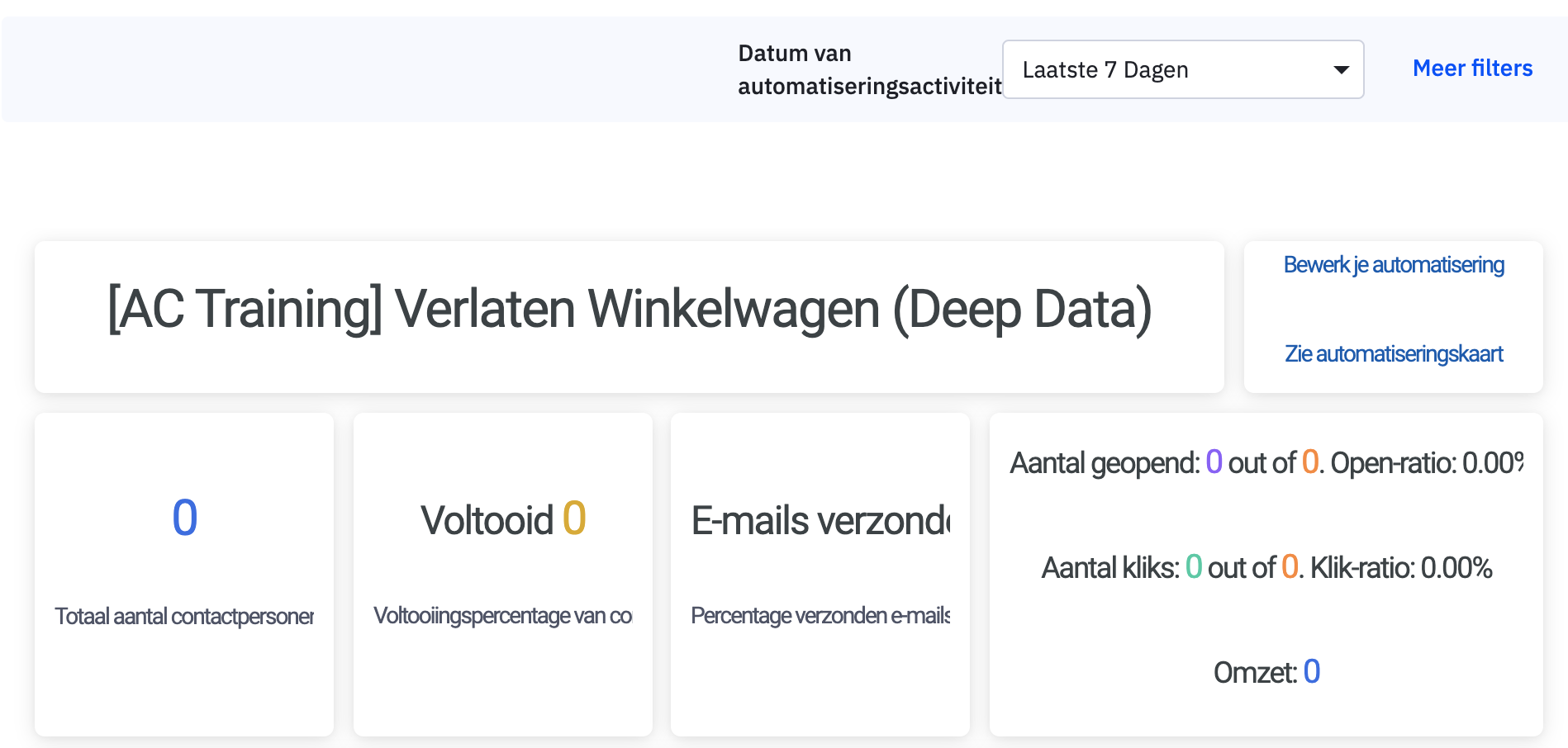Screen dimensions: 1568x748
Task: Click the Percentage verzonden e-mails caption
Action: [820, 616]
